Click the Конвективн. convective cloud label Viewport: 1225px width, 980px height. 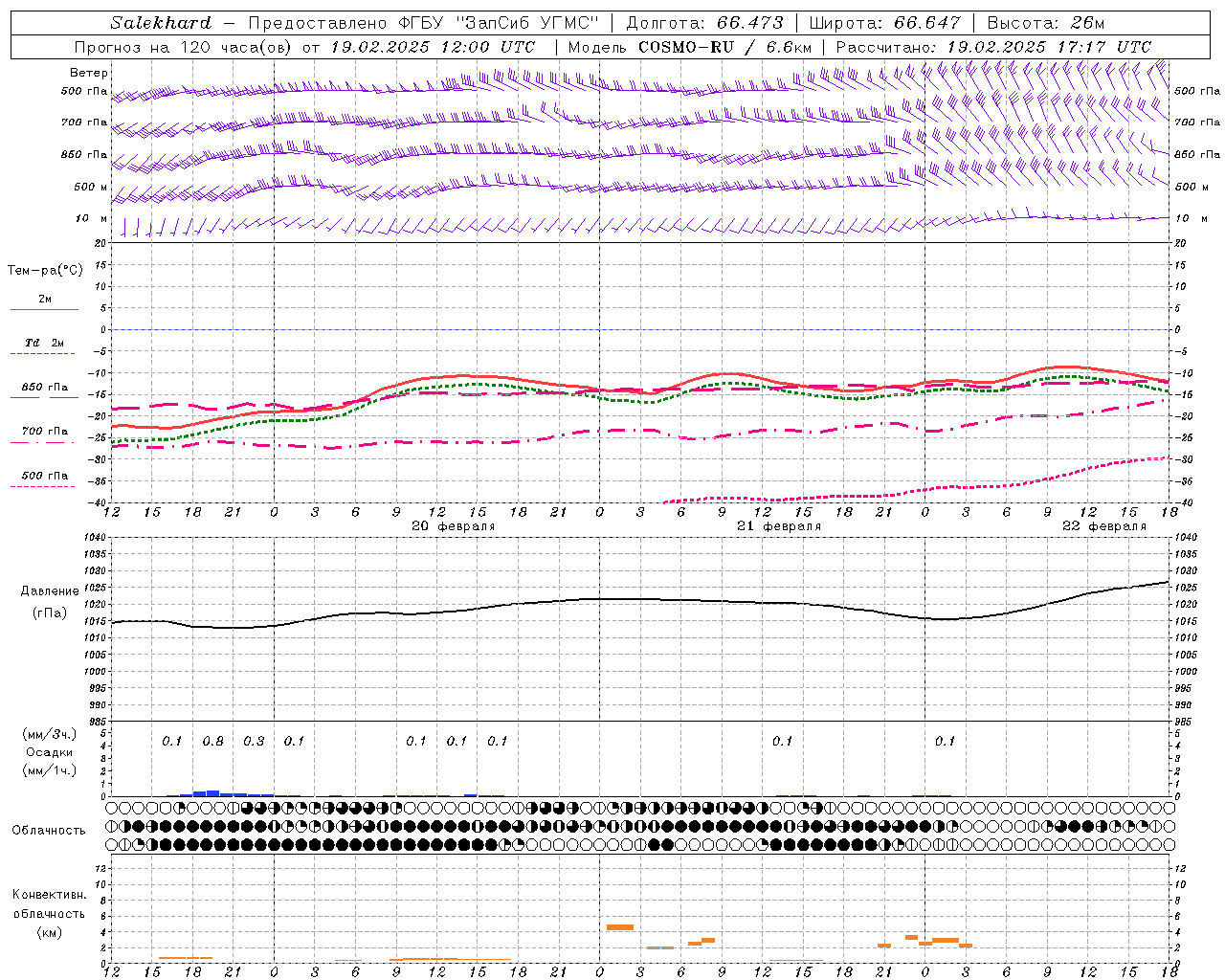(x=50, y=895)
